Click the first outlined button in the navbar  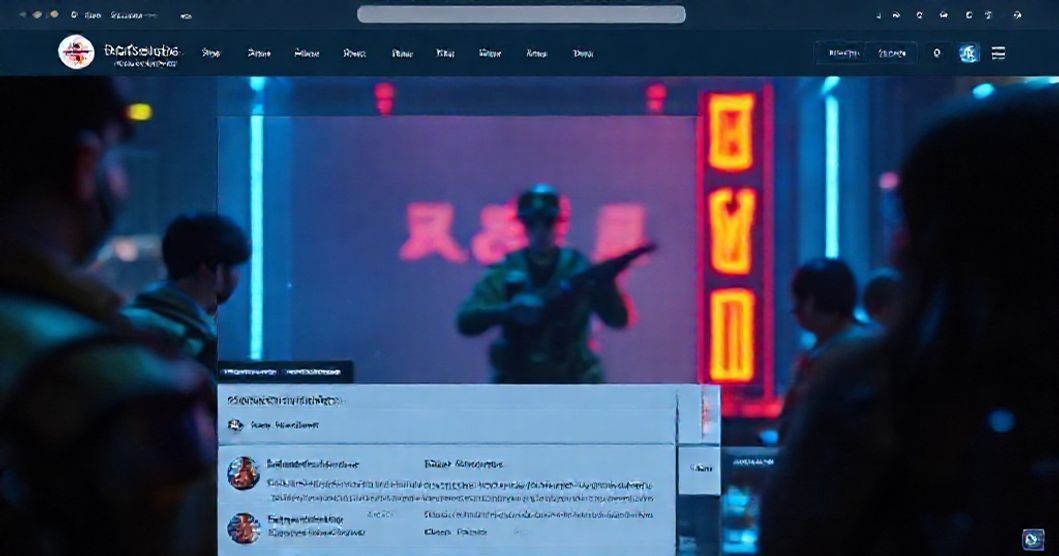[x=837, y=53]
